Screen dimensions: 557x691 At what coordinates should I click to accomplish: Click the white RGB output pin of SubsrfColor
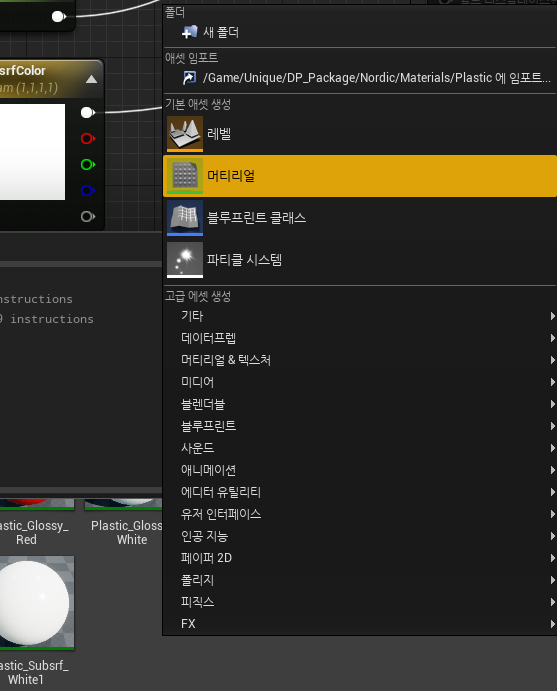[88, 113]
